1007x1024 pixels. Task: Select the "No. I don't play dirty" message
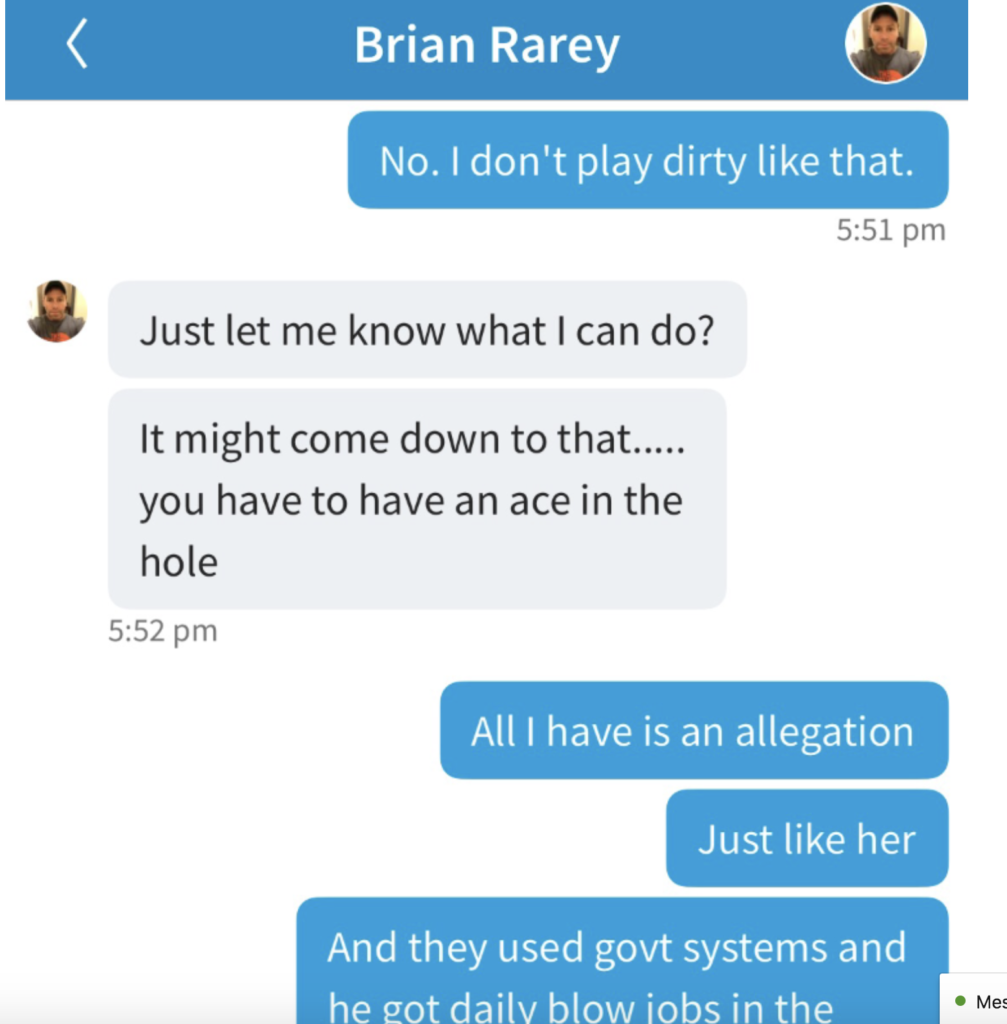(648, 160)
